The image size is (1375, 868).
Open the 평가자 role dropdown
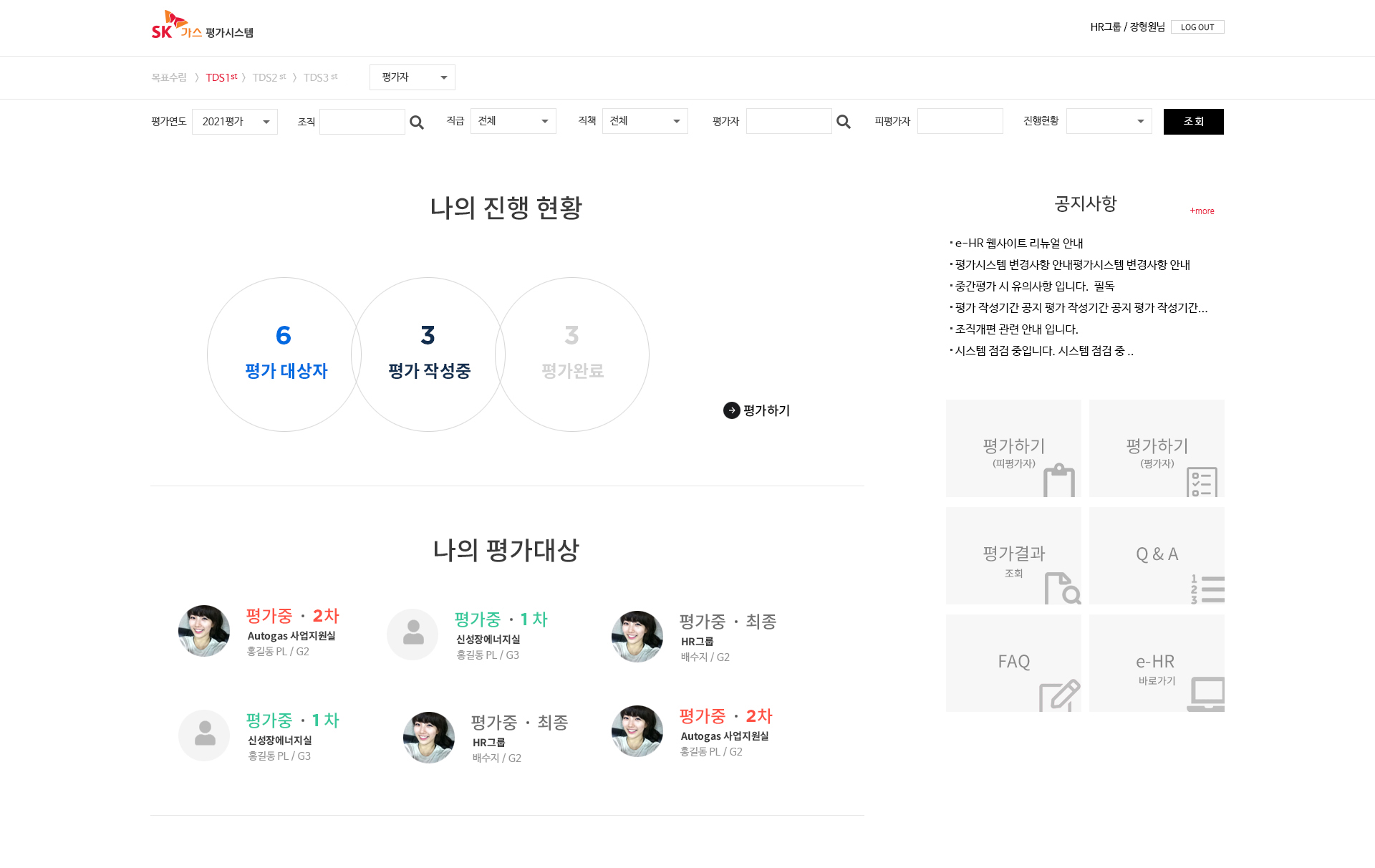pyautogui.click(x=412, y=77)
